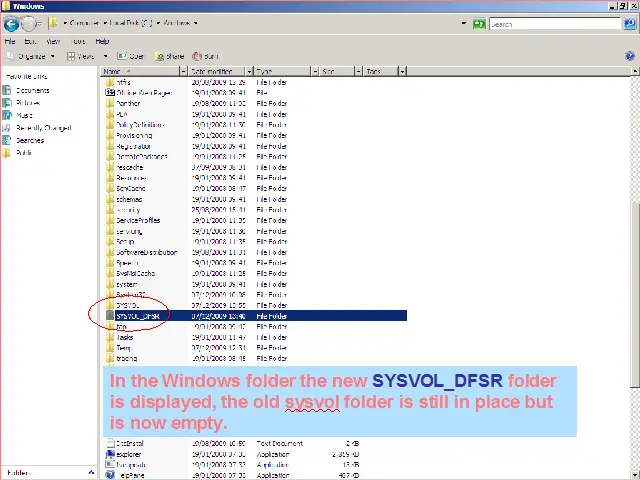The image size is (640, 480).
Task: Select the Music favorite link
Action: (24, 116)
